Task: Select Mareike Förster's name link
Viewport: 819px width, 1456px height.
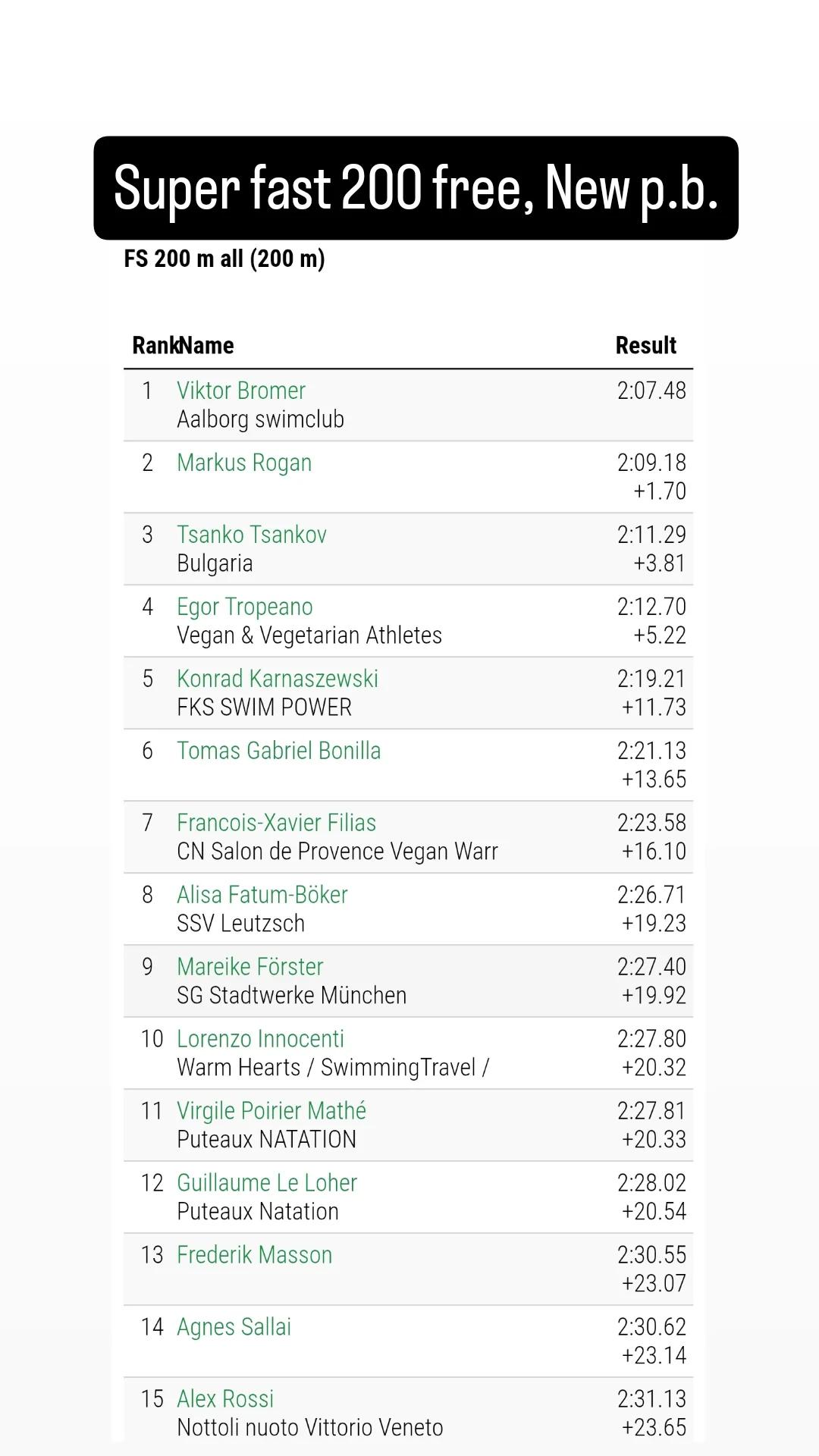Action: coord(250,967)
